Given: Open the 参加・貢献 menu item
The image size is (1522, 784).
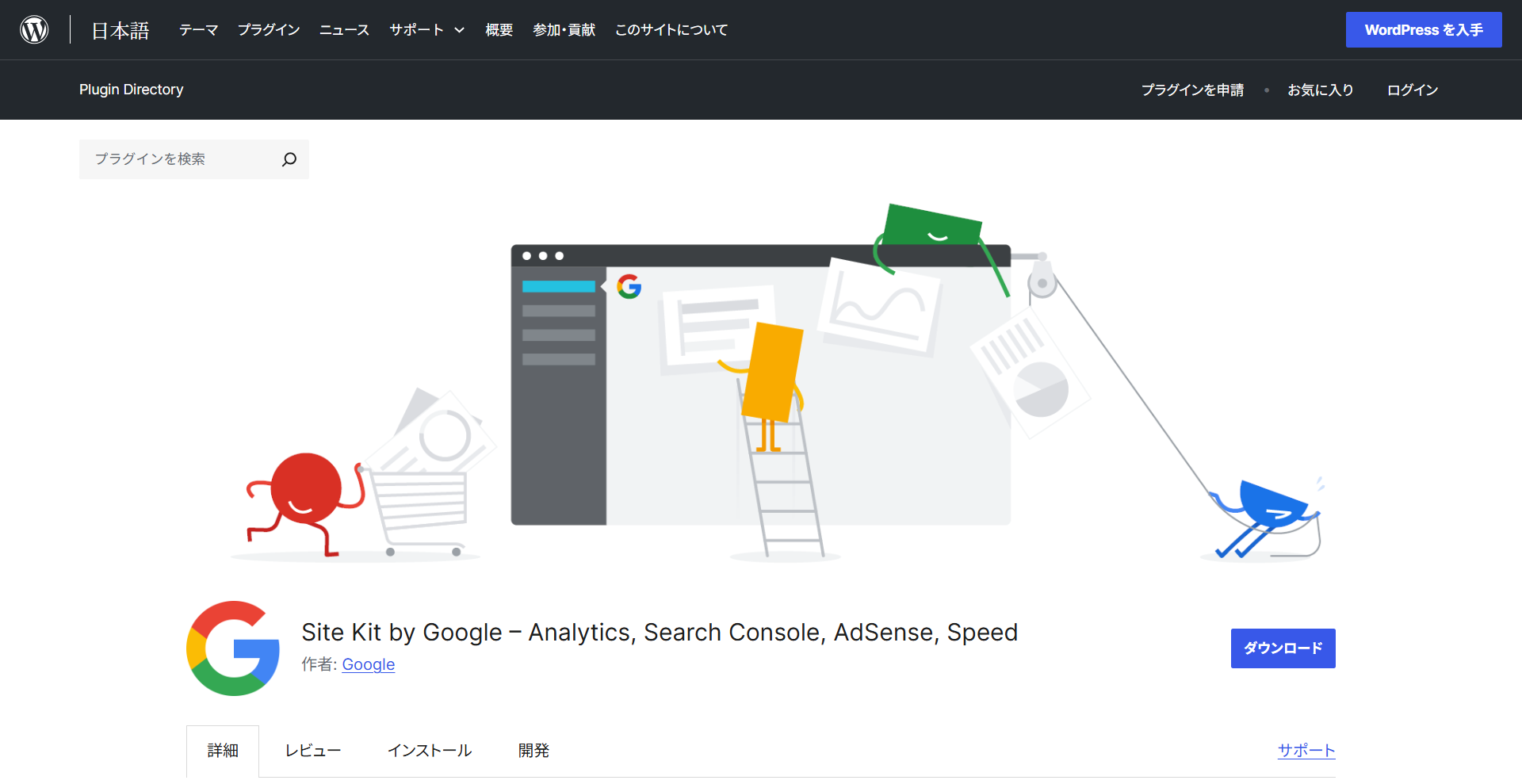Looking at the screenshot, I should click(x=564, y=30).
